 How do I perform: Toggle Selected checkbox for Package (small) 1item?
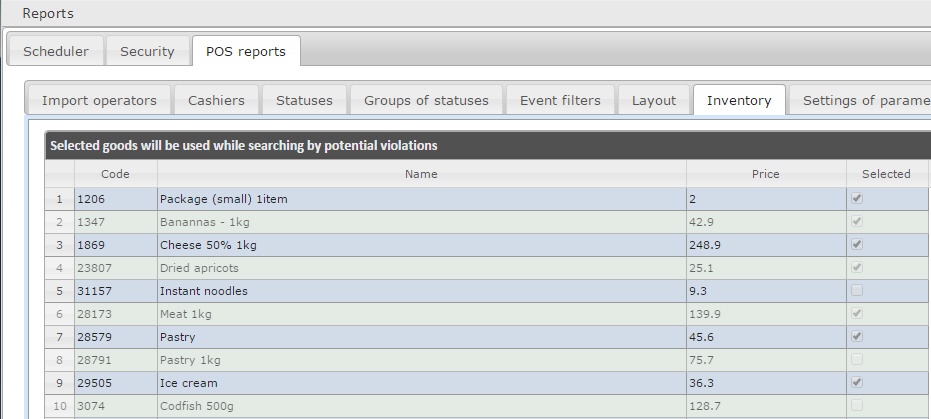[857, 198]
